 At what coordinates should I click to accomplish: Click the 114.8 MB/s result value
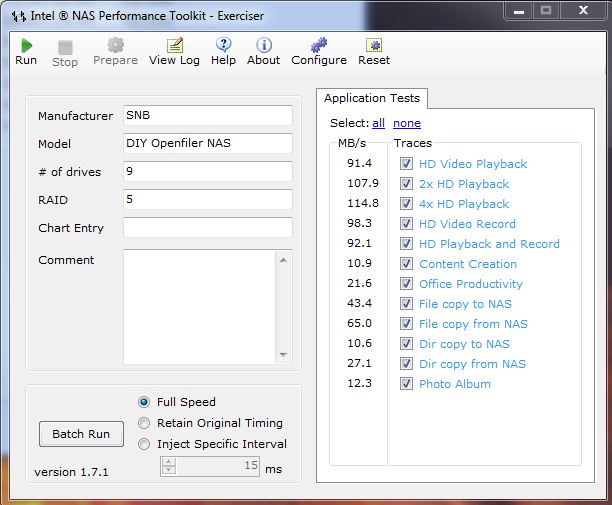tap(363, 203)
